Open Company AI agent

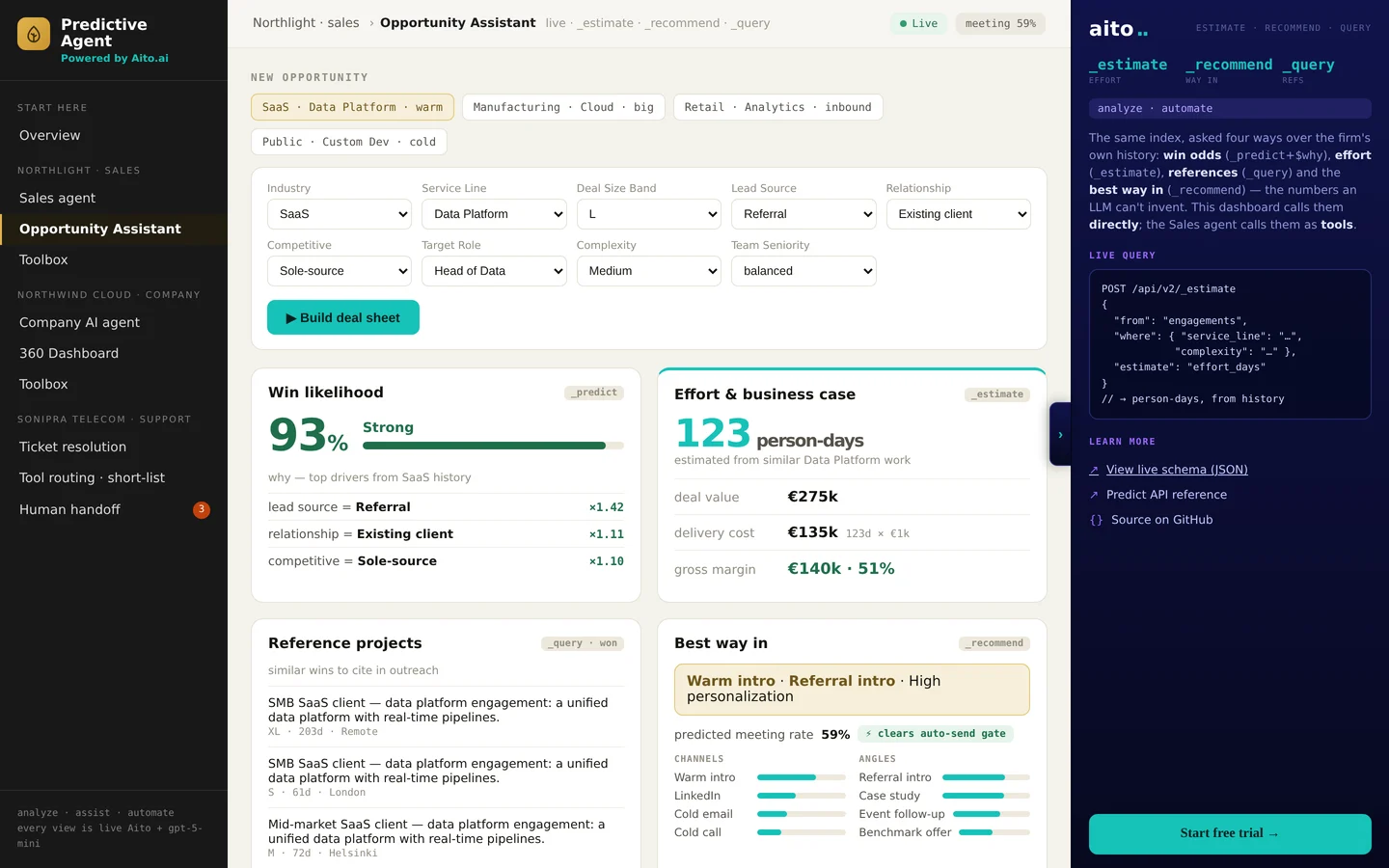point(114,322)
